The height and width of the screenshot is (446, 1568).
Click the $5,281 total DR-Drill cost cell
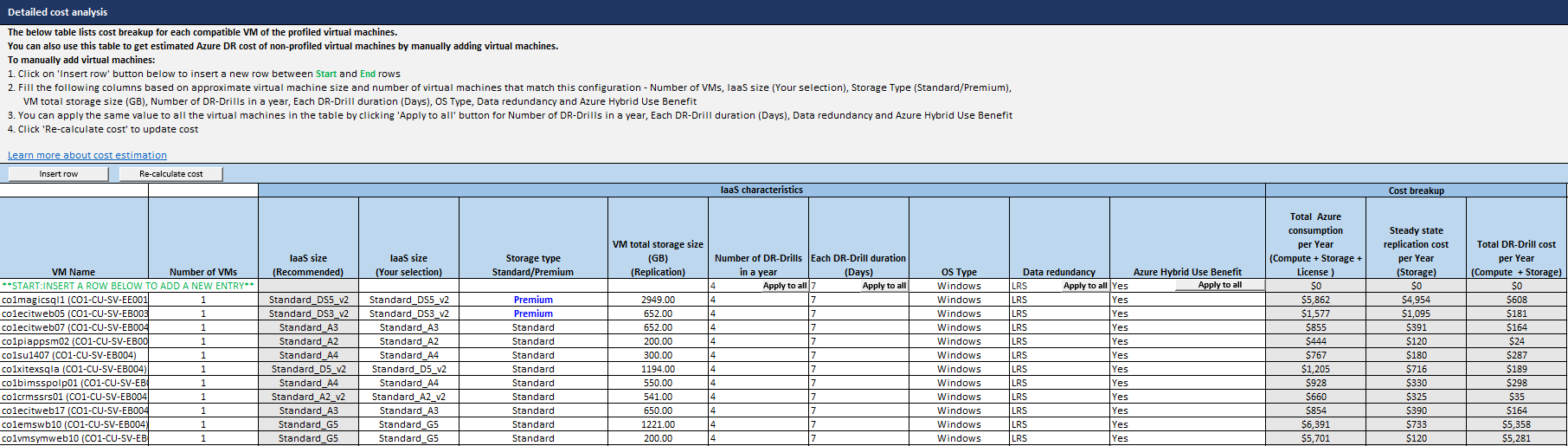(1516, 438)
